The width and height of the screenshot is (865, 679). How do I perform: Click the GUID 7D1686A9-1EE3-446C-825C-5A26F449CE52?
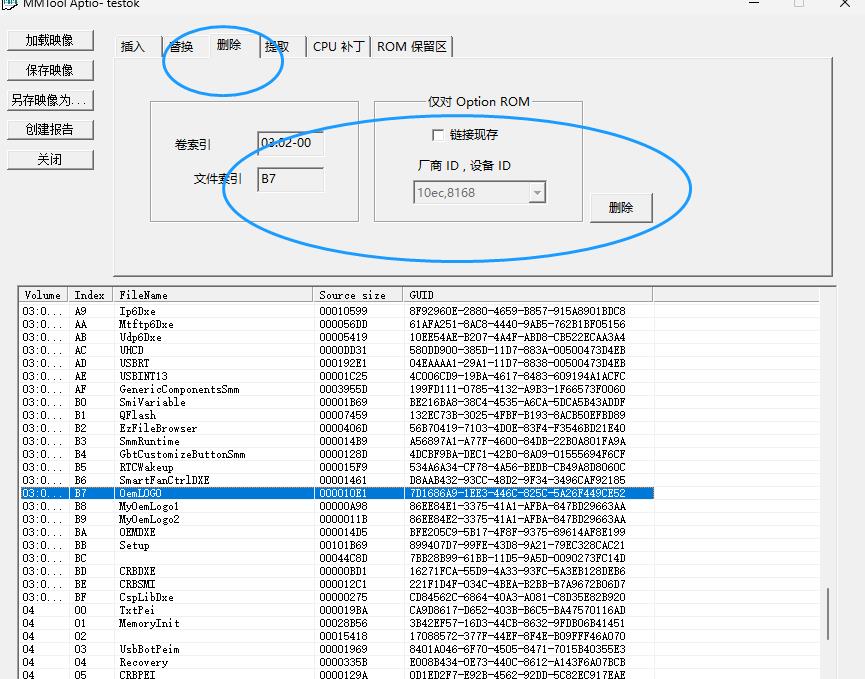pos(517,493)
